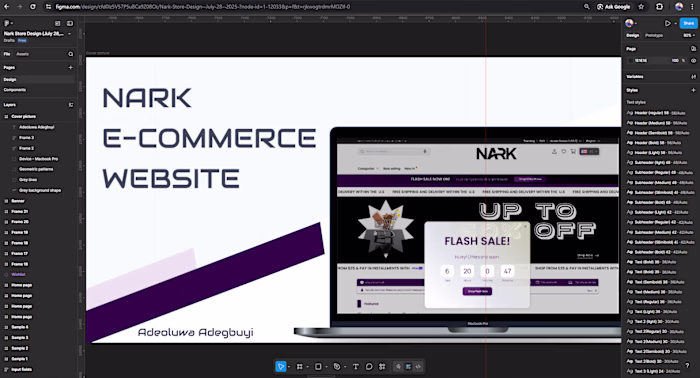Image resolution: width=700 pixels, height=378 pixels.
Task: Click browser back arrow
Action: [x=6, y=7]
